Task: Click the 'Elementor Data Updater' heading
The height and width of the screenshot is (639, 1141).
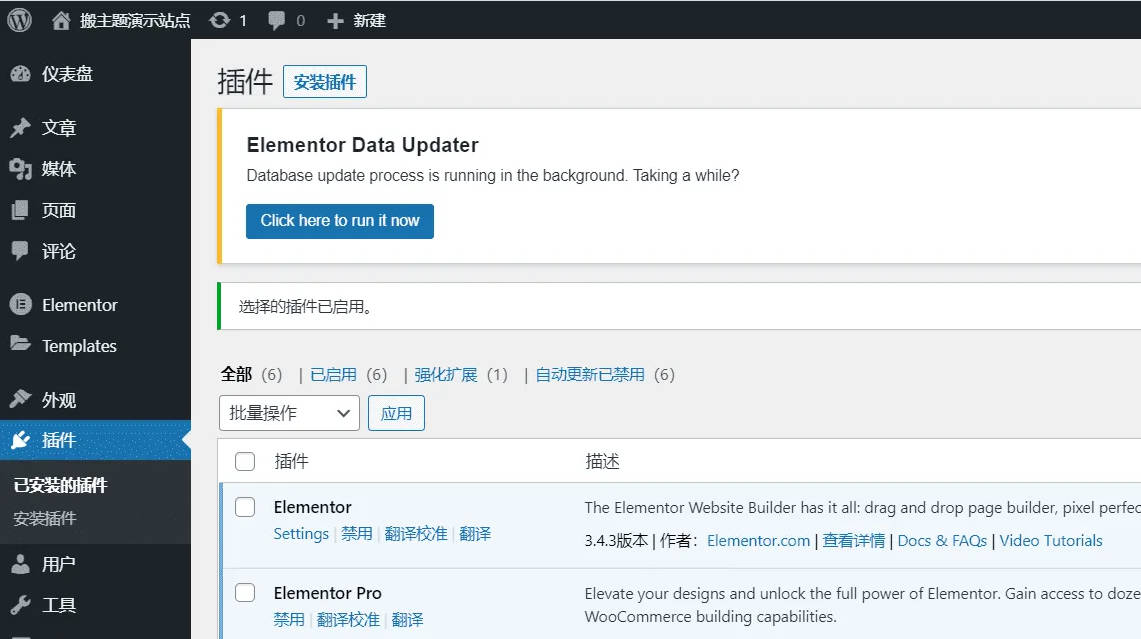Action: pyautogui.click(x=362, y=145)
